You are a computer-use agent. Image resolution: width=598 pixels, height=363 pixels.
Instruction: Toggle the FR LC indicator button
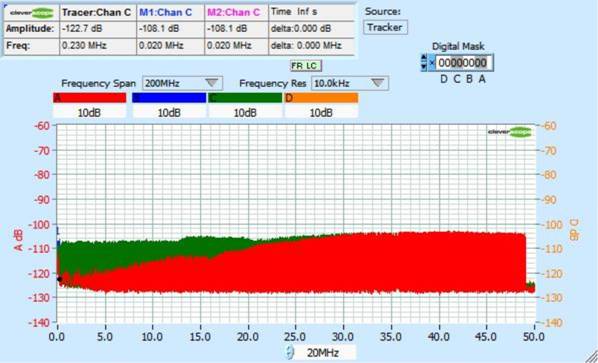[x=305, y=66]
